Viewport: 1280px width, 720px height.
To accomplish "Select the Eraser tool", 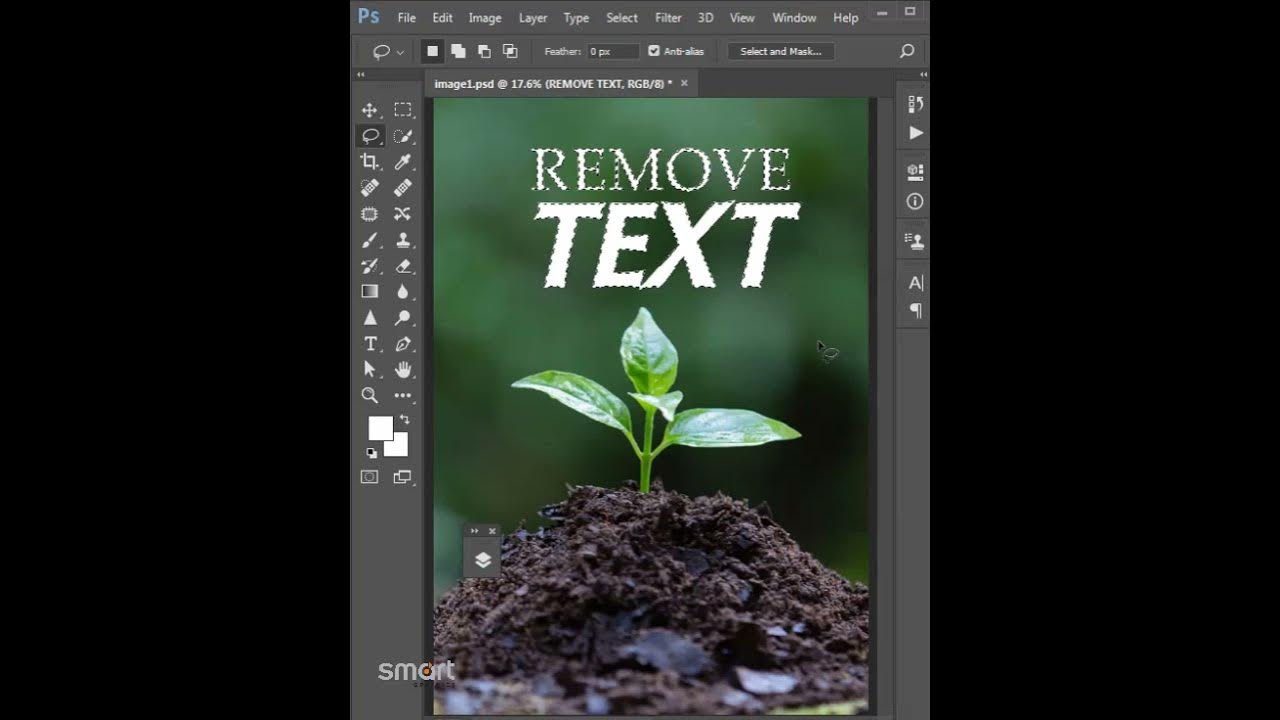I will [x=403, y=266].
